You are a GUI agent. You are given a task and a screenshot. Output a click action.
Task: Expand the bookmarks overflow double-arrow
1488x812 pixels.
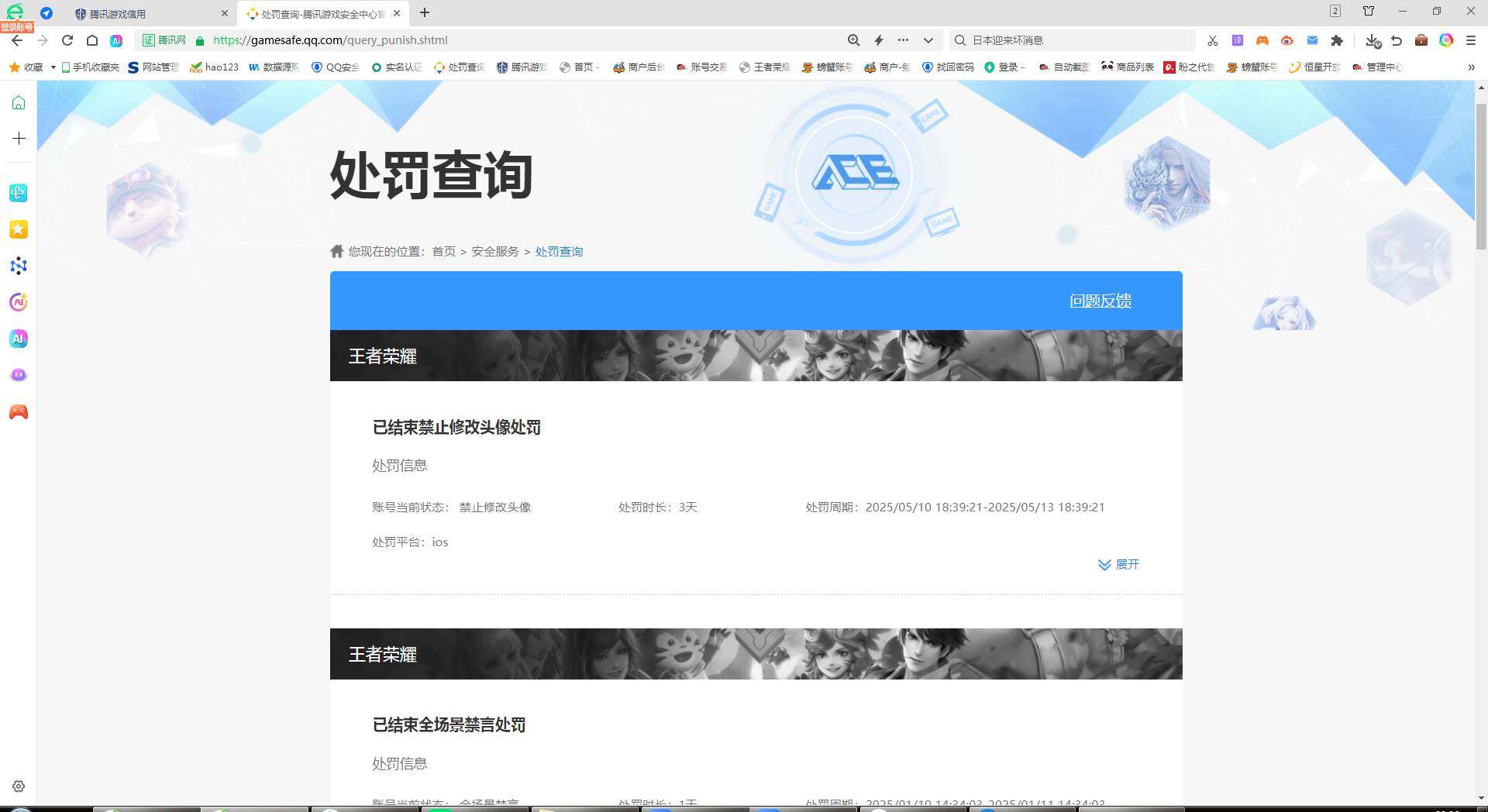pos(1471,67)
